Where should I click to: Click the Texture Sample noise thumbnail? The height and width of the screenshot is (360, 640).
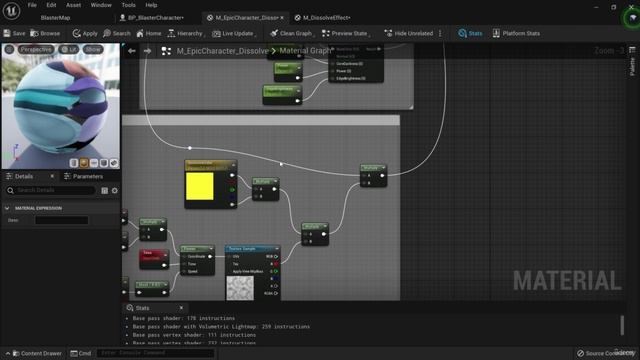pos(240,288)
